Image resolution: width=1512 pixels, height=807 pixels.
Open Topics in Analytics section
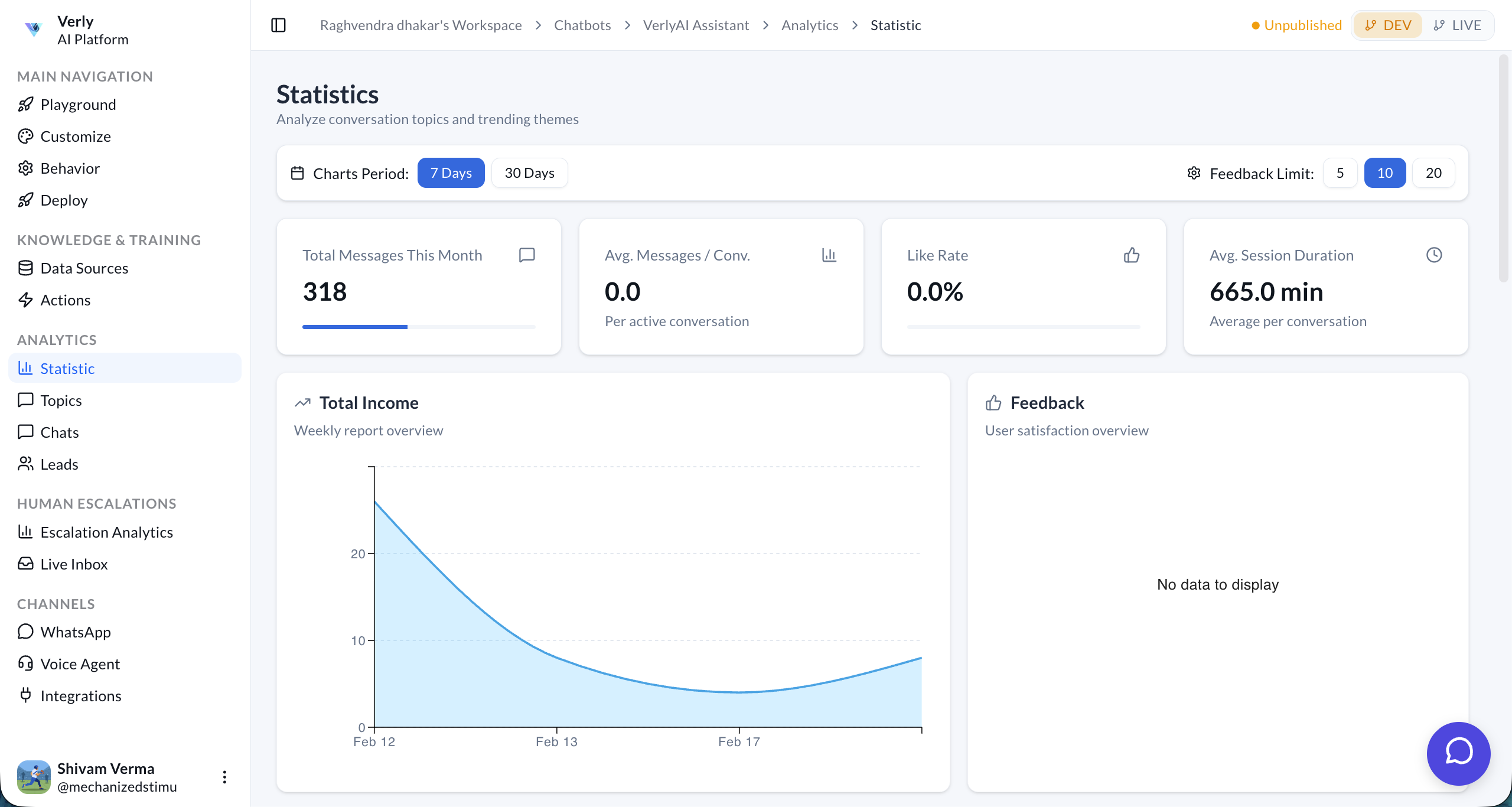[61, 401]
